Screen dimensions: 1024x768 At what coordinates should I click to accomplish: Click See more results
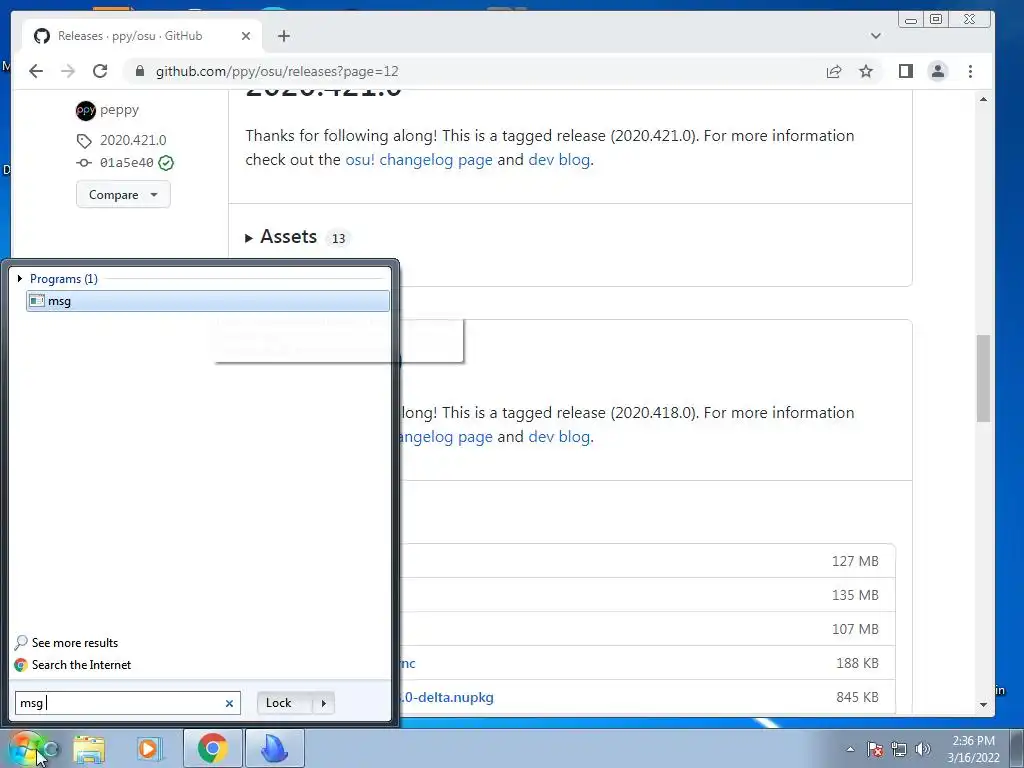tap(74, 643)
